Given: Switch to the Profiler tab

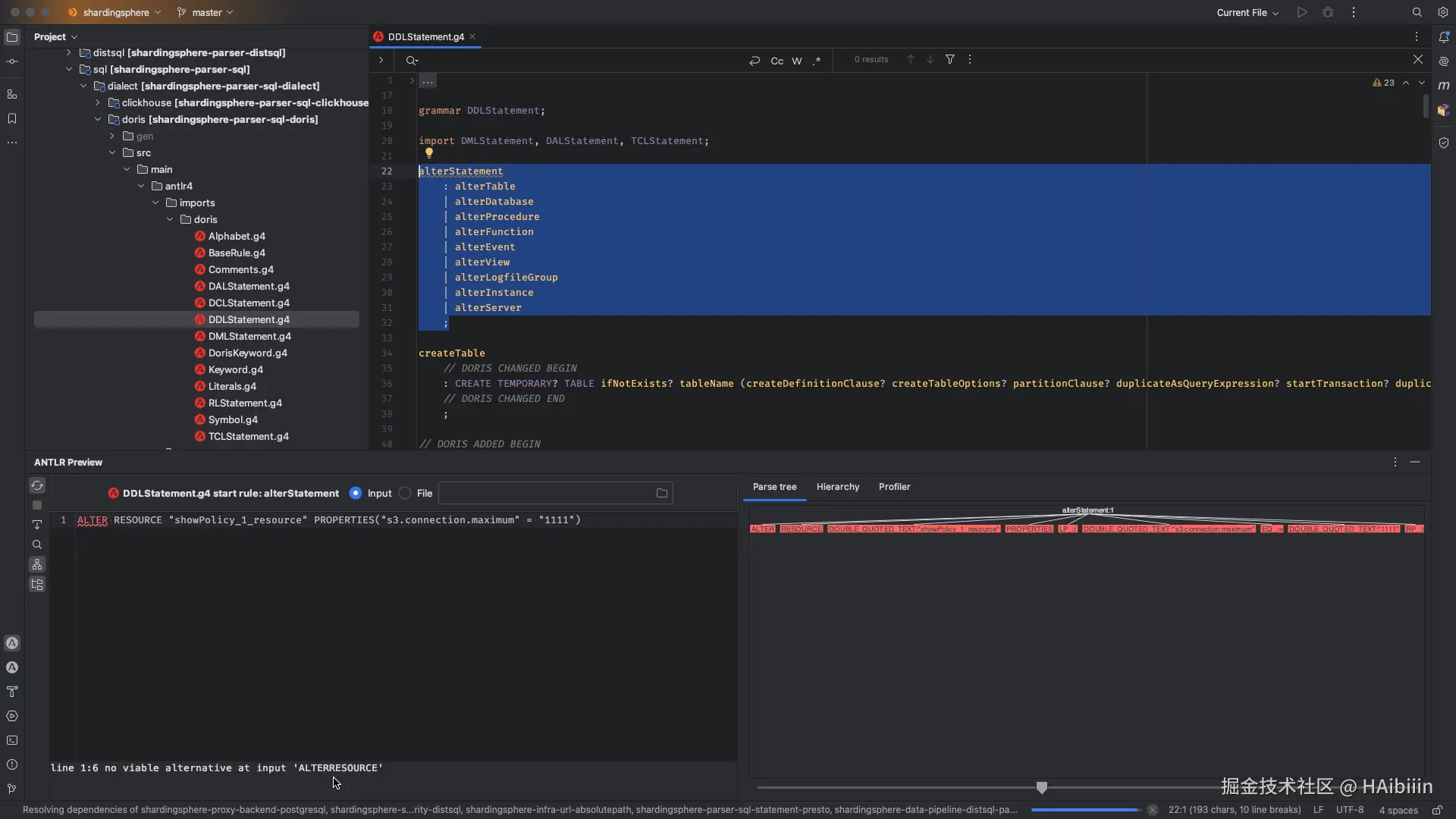Looking at the screenshot, I should point(894,487).
